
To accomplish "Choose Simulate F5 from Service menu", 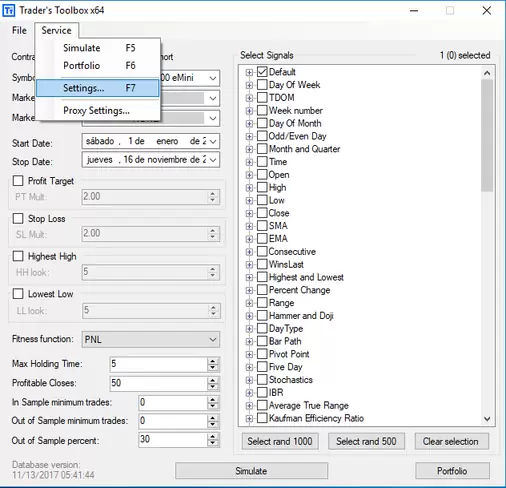I will click(98, 48).
